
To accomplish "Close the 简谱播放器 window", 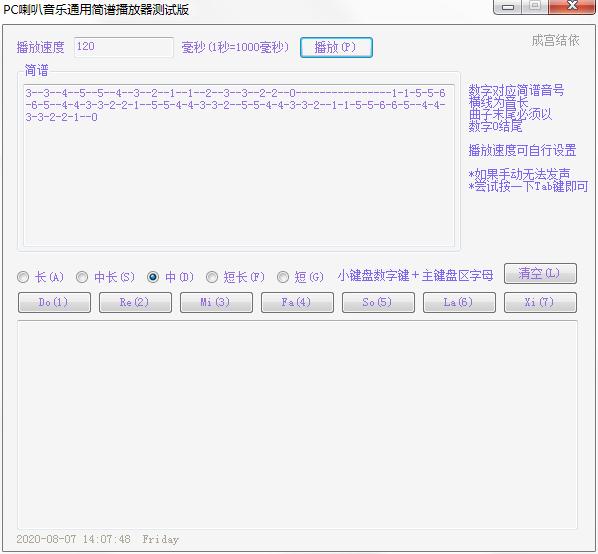I will pos(571,6).
